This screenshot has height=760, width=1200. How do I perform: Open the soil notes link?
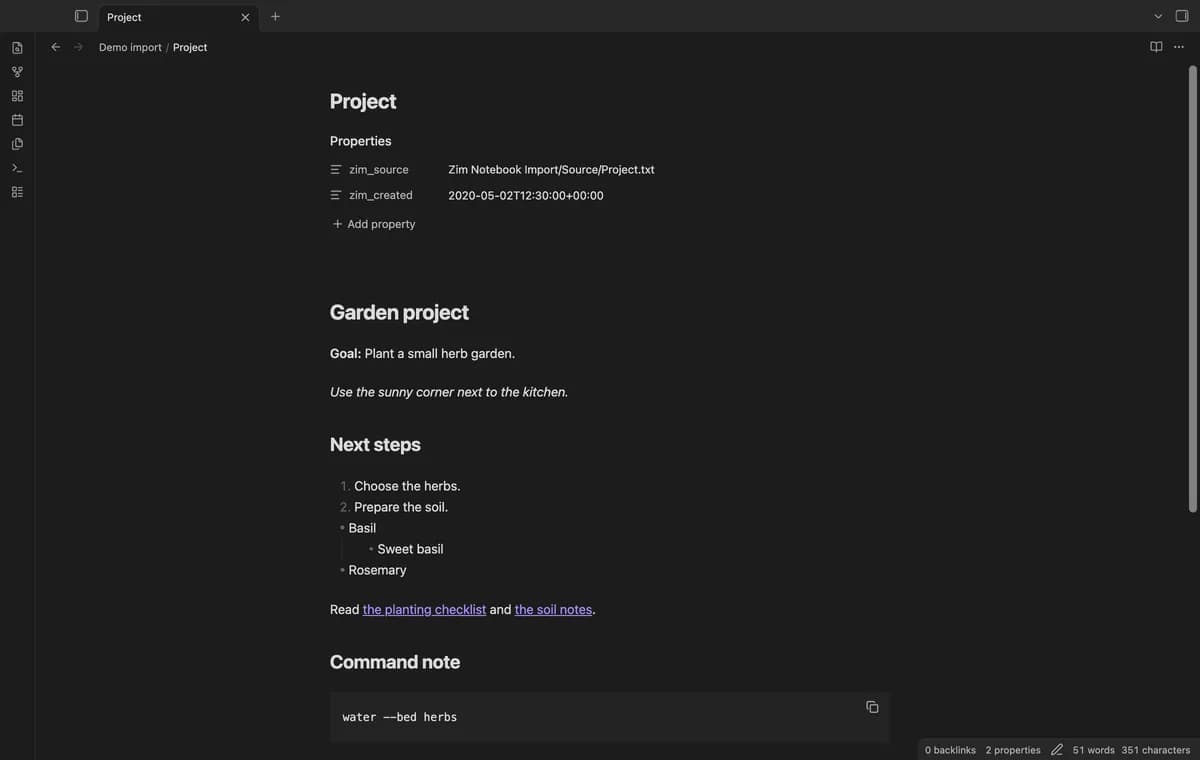(x=553, y=609)
